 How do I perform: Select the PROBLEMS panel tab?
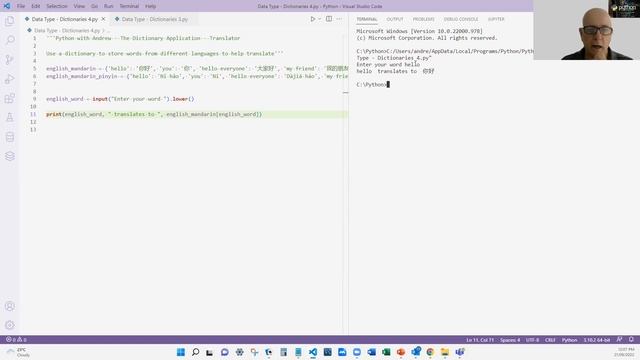(423, 19)
